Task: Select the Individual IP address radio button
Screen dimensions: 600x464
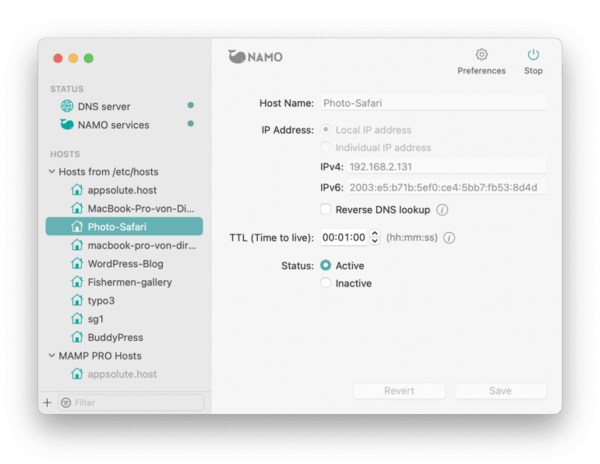Action: 326,147
